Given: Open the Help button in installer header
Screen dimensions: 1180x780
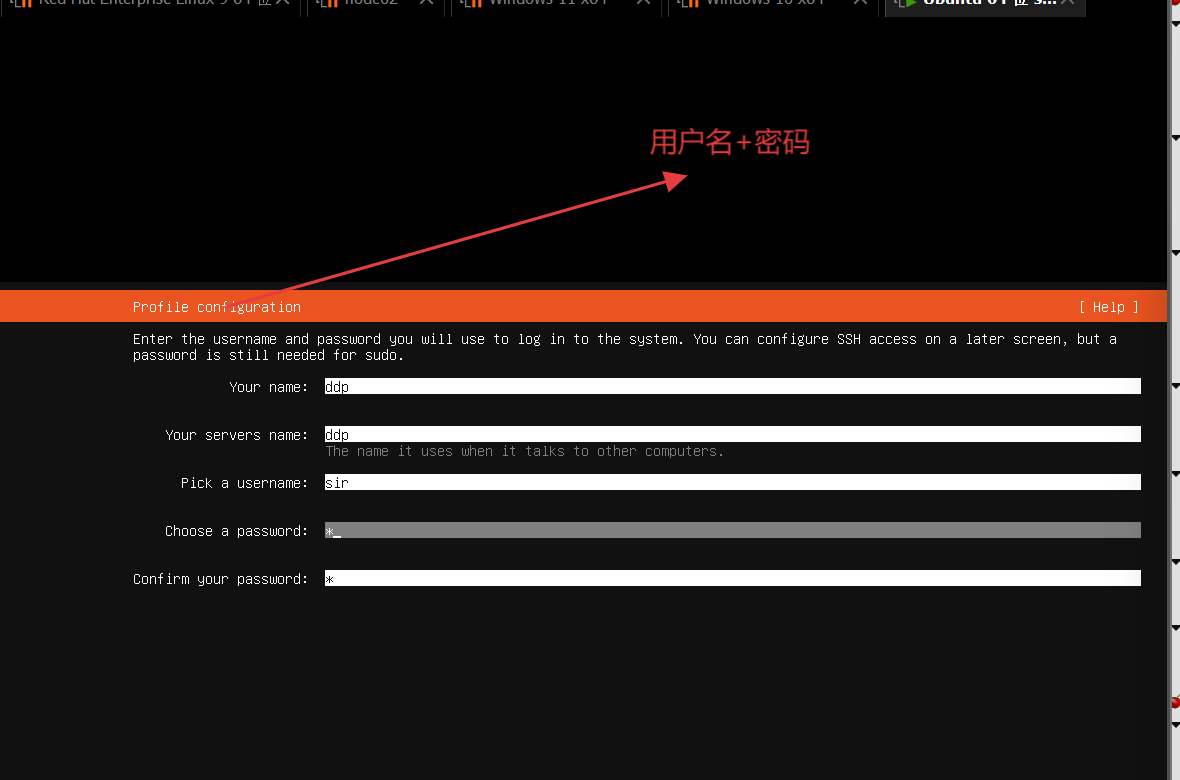Looking at the screenshot, I should pyautogui.click(x=1109, y=307).
